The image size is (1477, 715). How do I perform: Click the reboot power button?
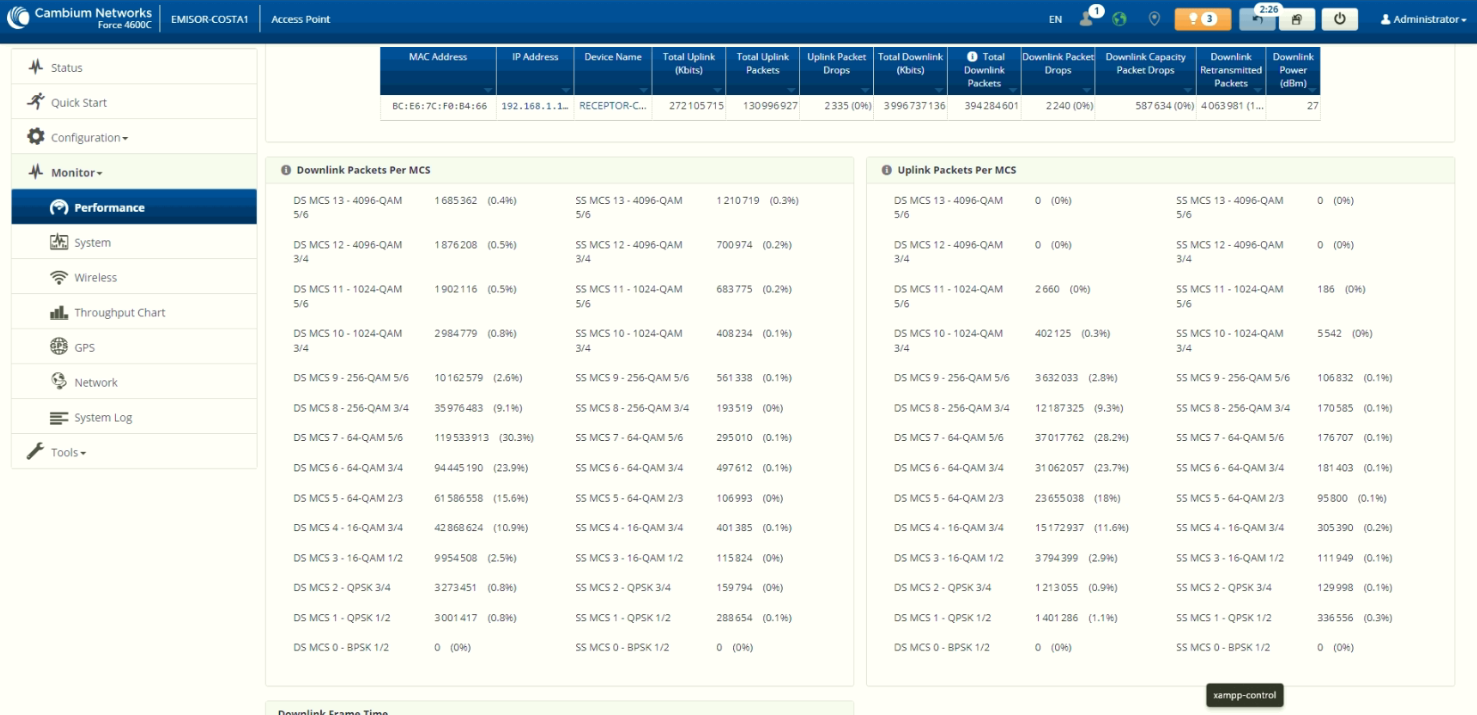tap(1339, 19)
